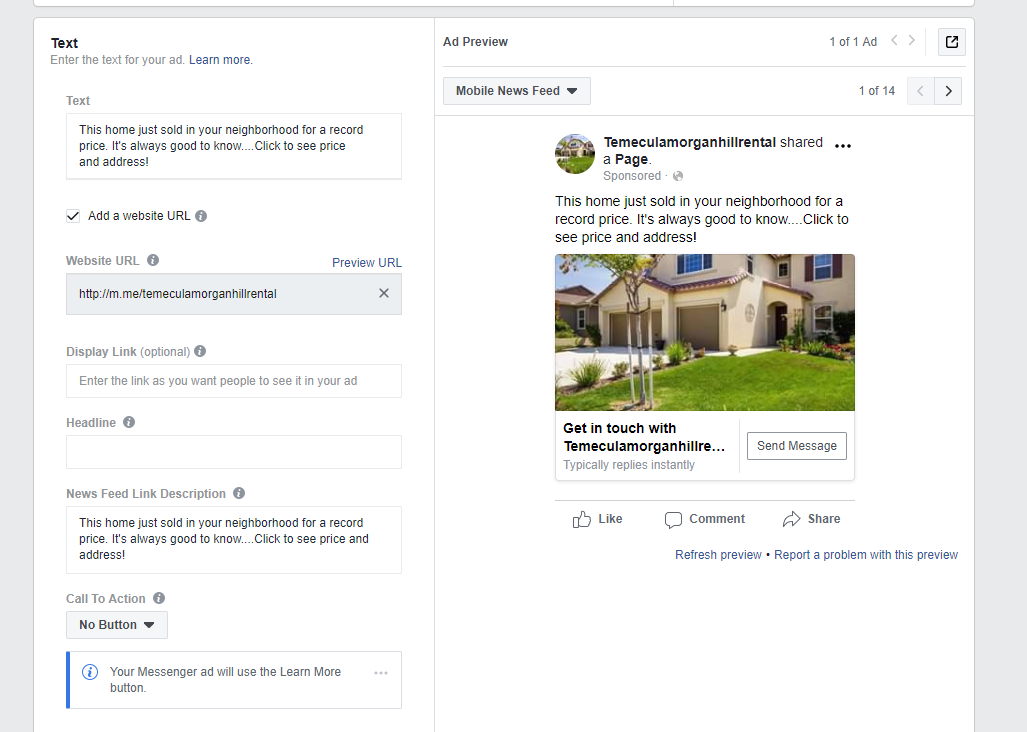This screenshot has width=1027, height=732.
Task: Uncheck the Add a website URL checkbox
Action: click(x=73, y=216)
